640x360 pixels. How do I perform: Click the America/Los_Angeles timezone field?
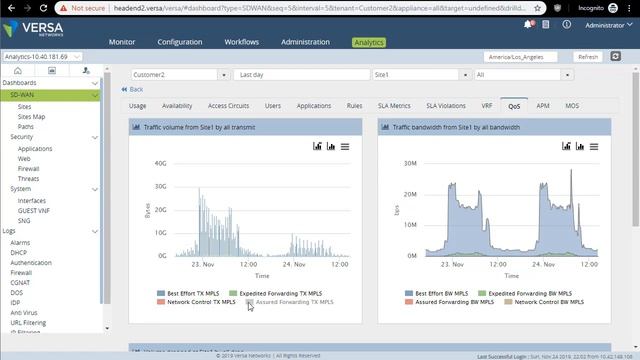520,57
